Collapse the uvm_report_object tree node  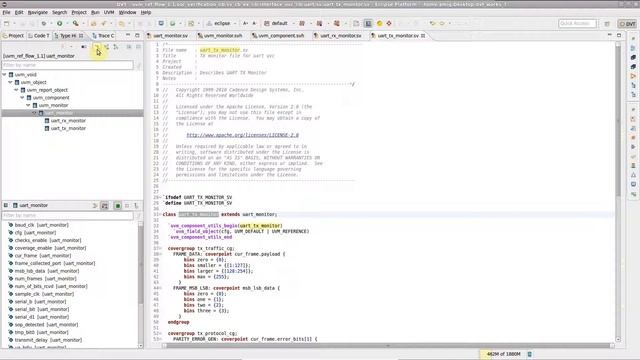(x=16, y=90)
